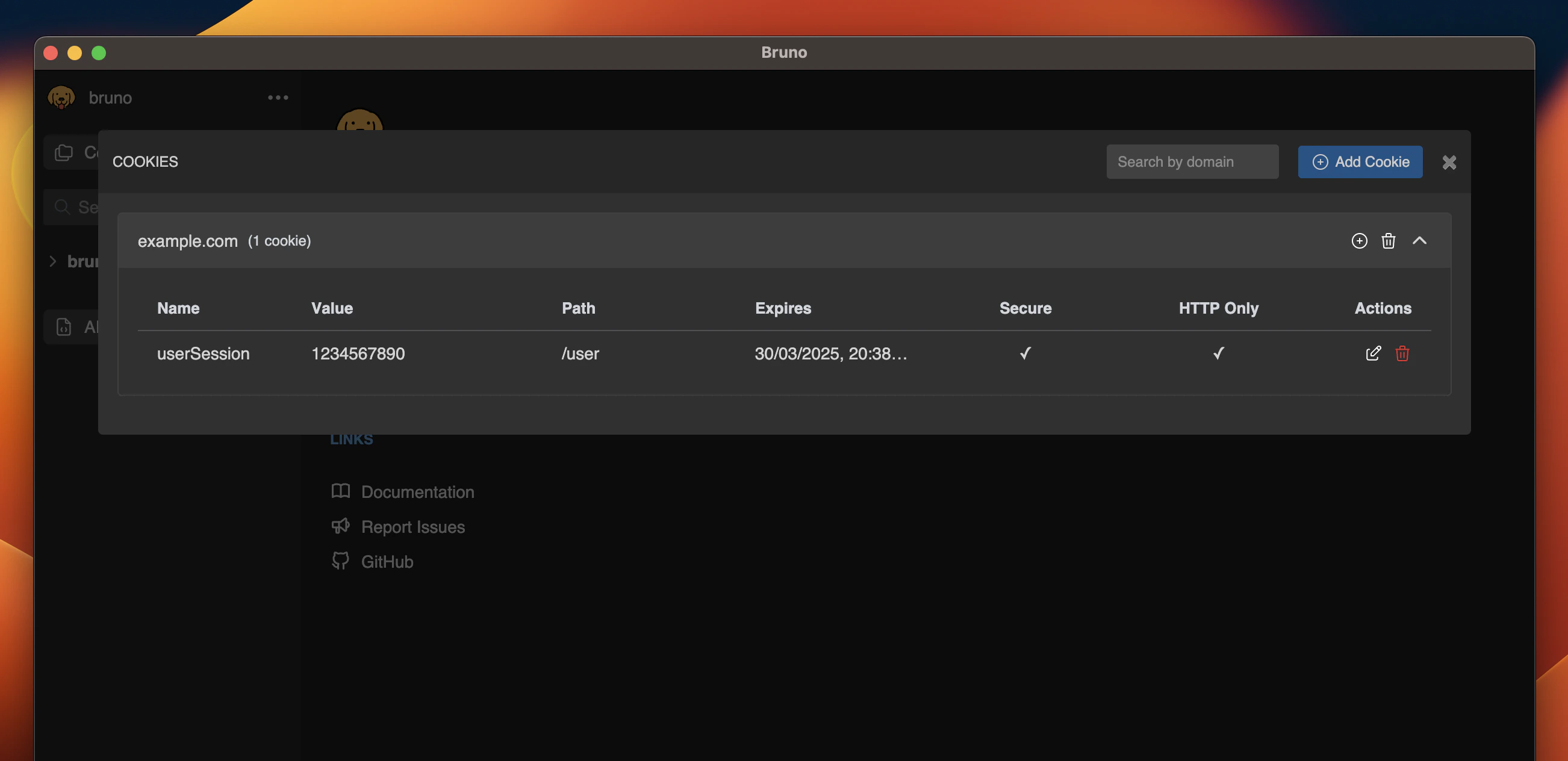The height and width of the screenshot is (761, 1568).
Task: Collapse the example.com cookie group chevron
Action: tap(1419, 240)
